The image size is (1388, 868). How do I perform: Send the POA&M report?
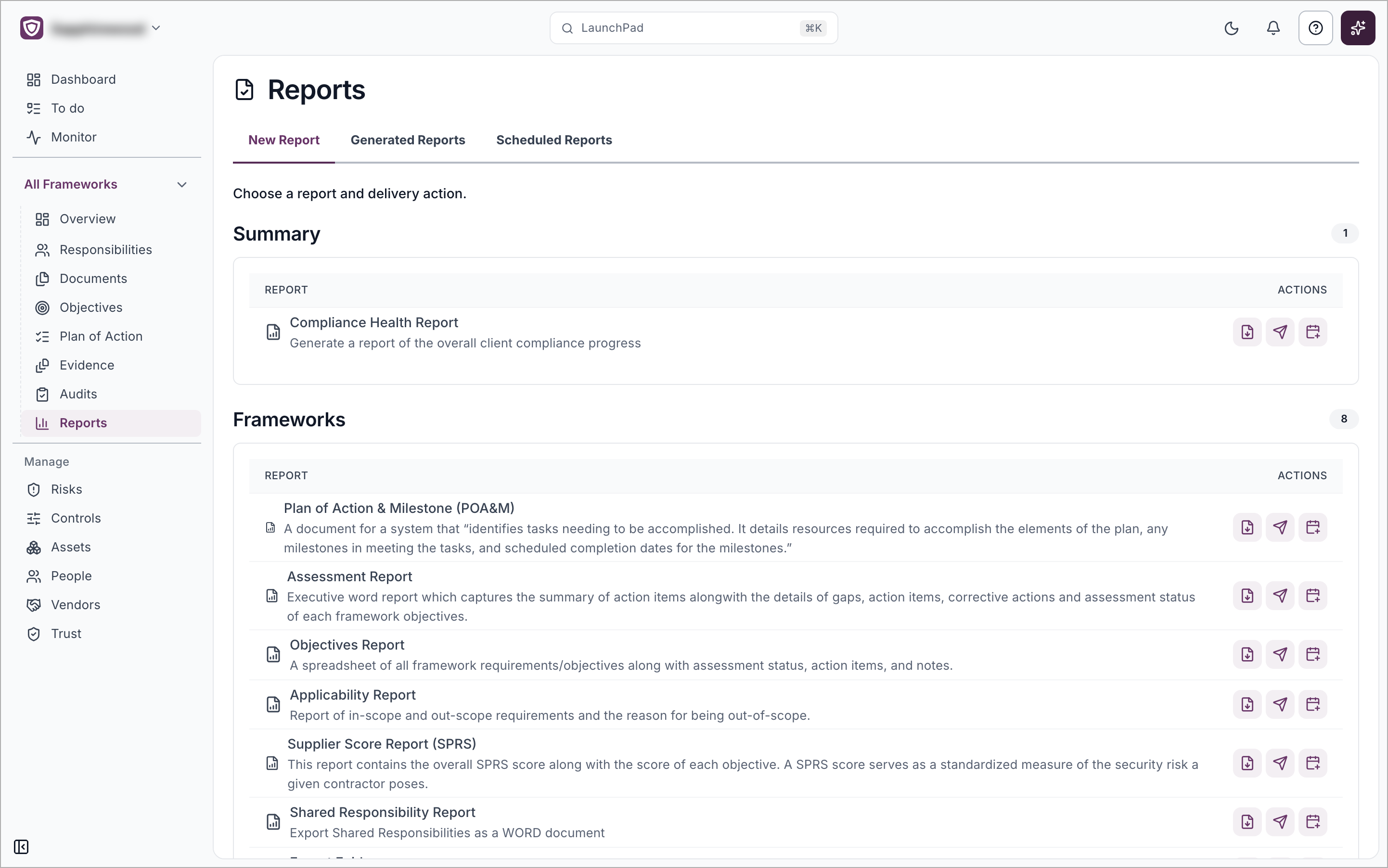click(1280, 527)
